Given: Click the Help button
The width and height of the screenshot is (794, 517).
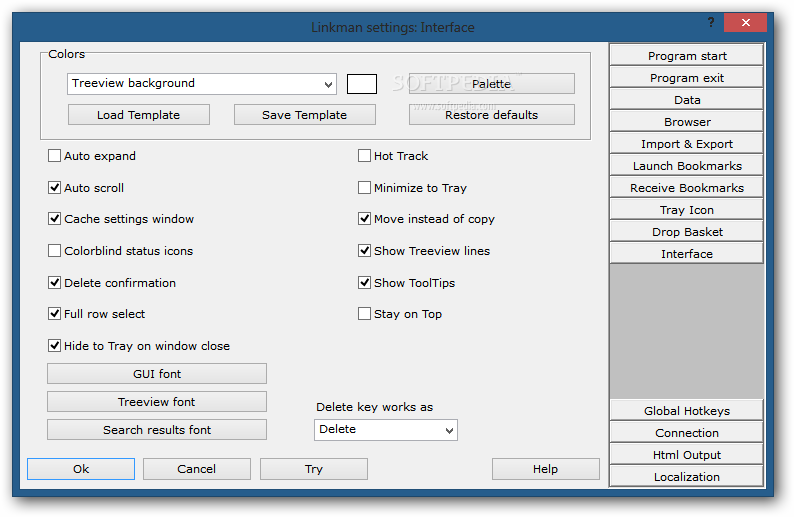Looking at the screenshot, I should click(x=545, y=469).
